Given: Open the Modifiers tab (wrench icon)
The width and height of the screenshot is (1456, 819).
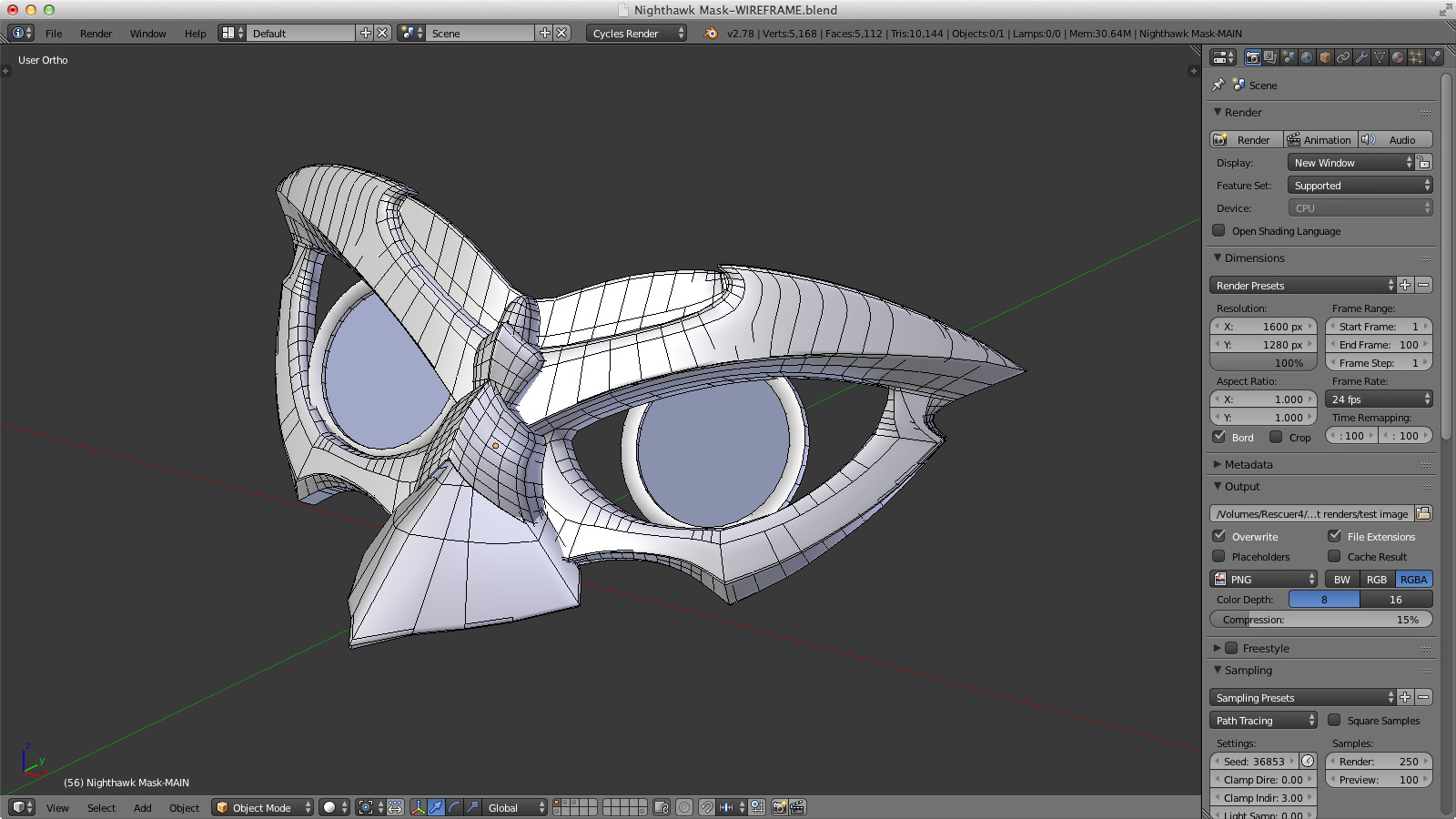Looking at the screenshot, I should (1361, 57).
